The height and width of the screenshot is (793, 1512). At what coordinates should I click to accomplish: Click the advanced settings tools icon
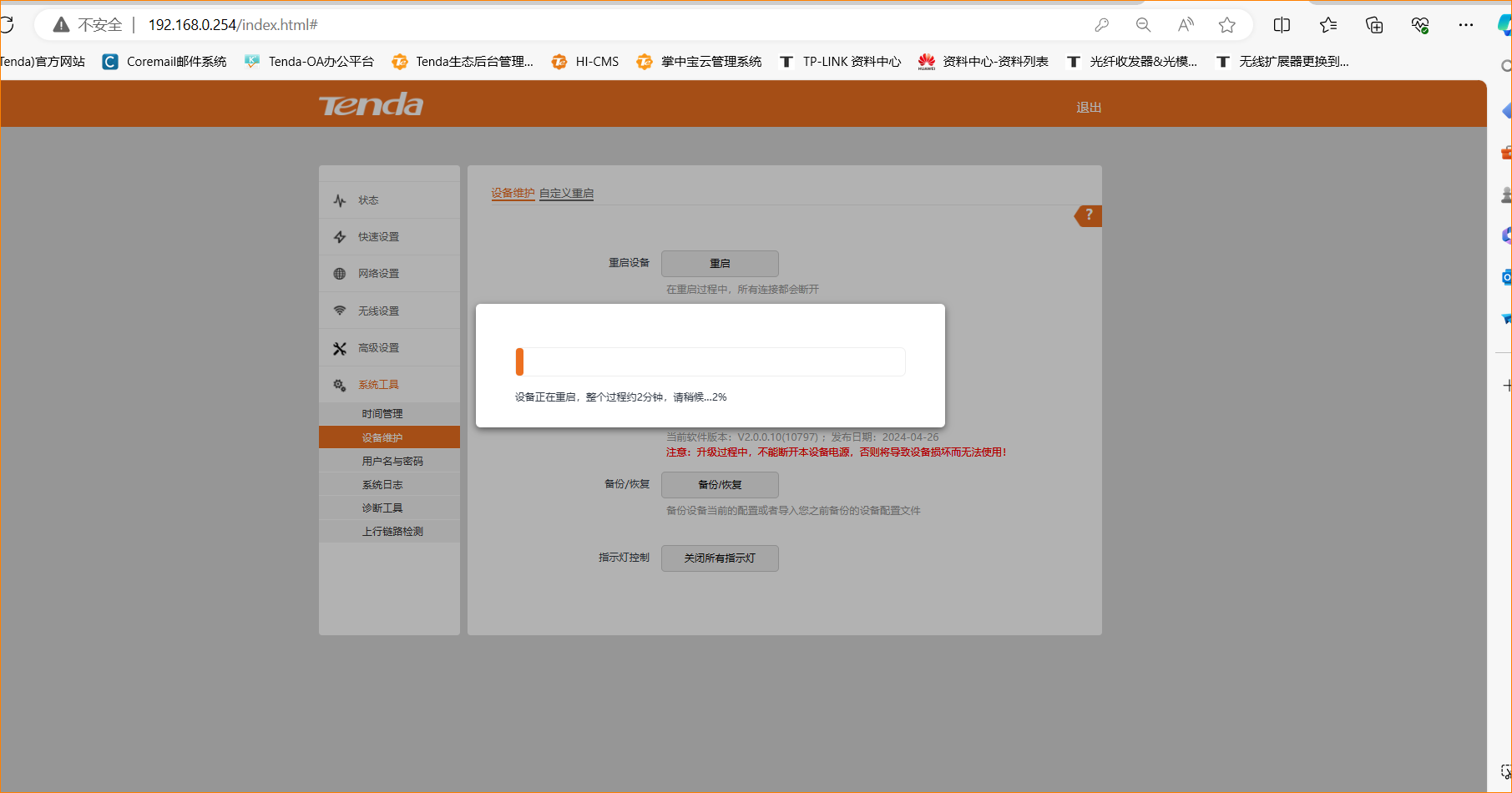click(340, 348)
